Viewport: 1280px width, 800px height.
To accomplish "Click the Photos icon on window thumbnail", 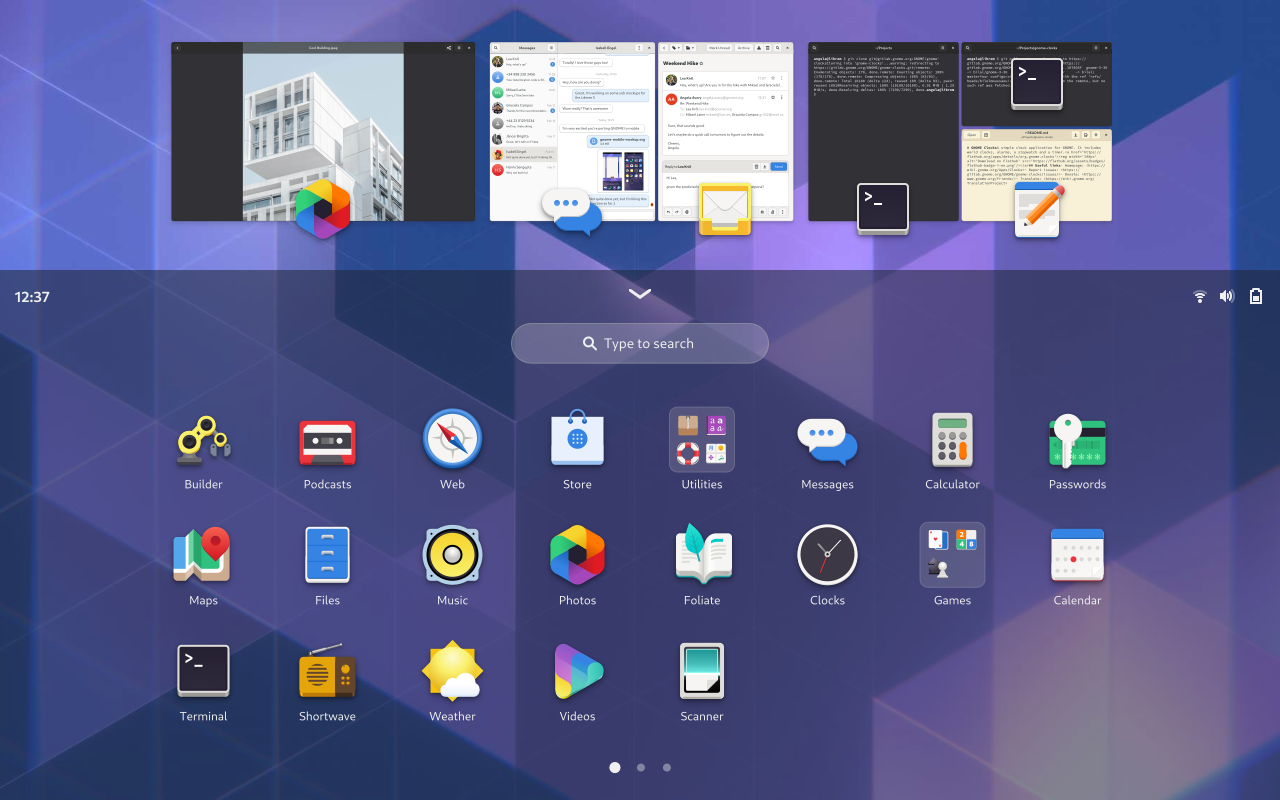I will pyautogui.click(x=323, y=208).
